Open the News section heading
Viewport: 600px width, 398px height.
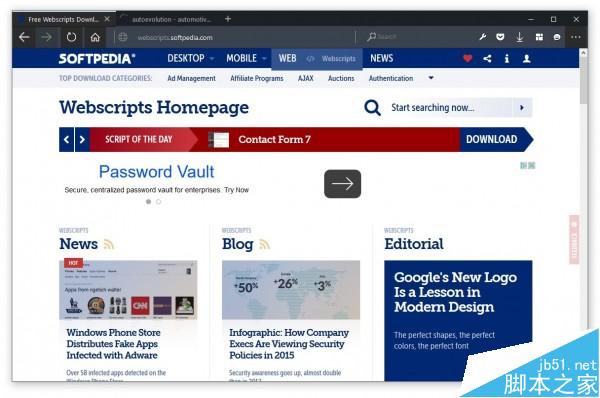coord(78,244)
